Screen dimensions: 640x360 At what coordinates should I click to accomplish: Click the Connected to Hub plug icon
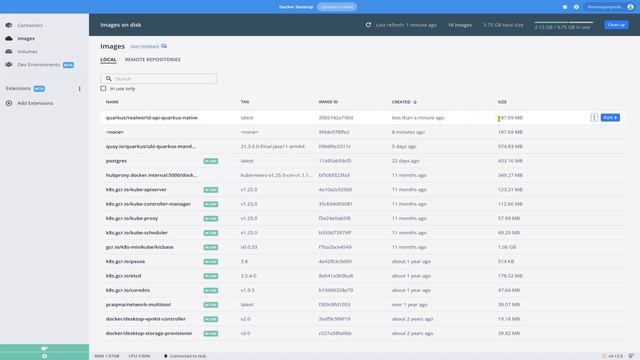pyautogui.click(x=166, y=356)
